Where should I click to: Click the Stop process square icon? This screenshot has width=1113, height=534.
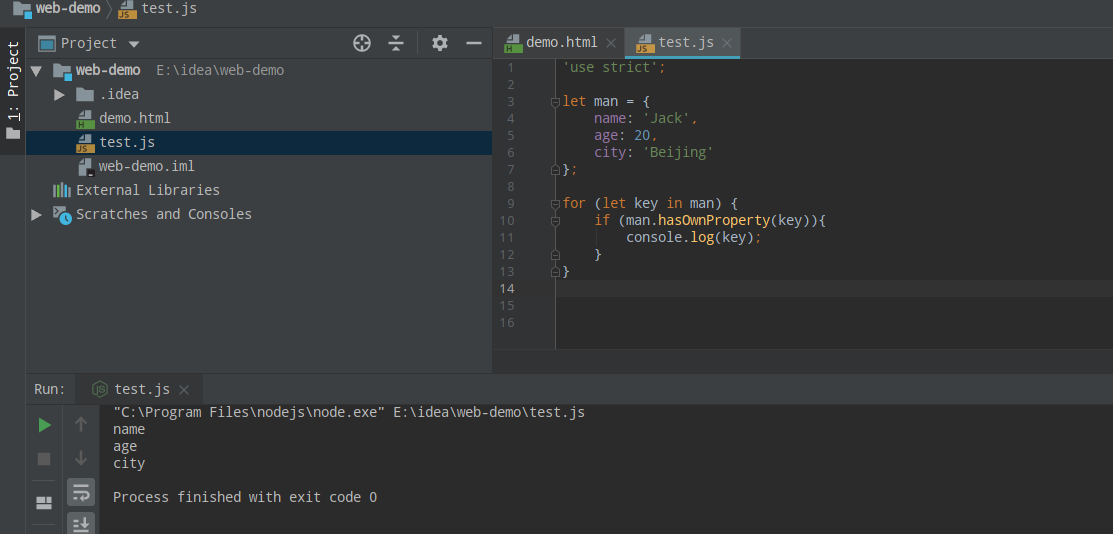[x=44, y=459]
